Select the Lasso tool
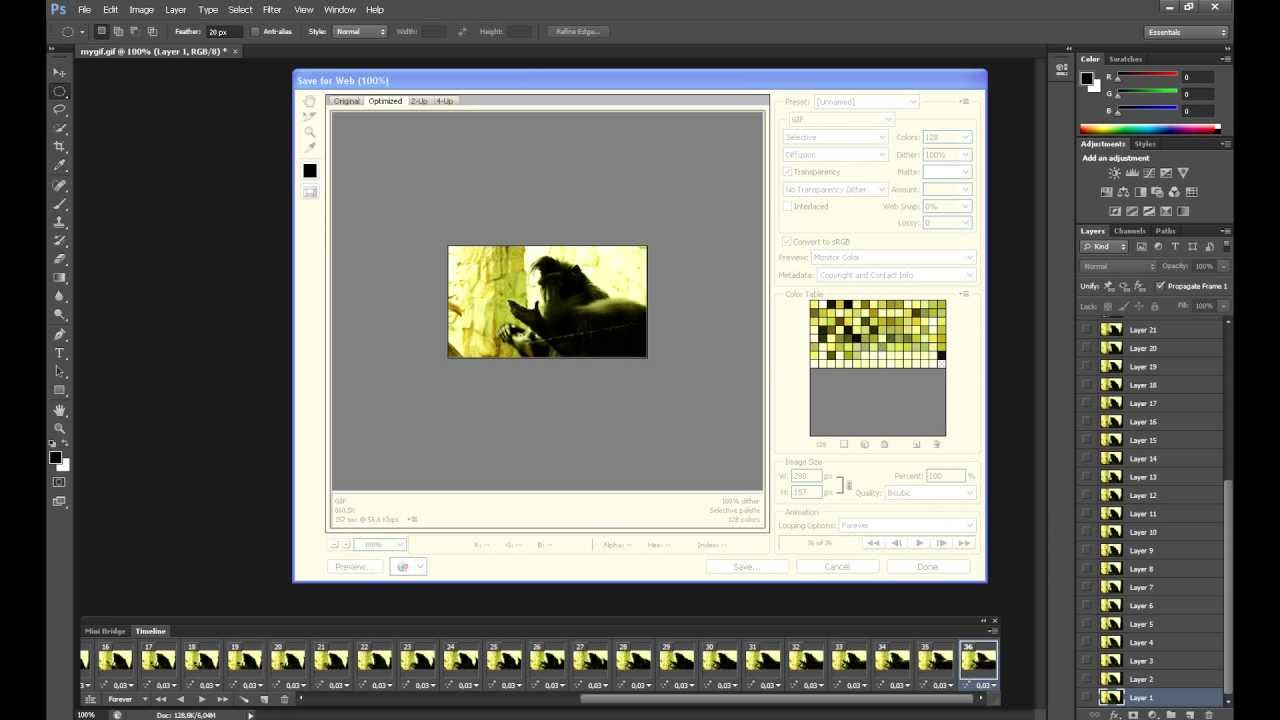This screenshot has height=720, width=1280. pos(60,110)
